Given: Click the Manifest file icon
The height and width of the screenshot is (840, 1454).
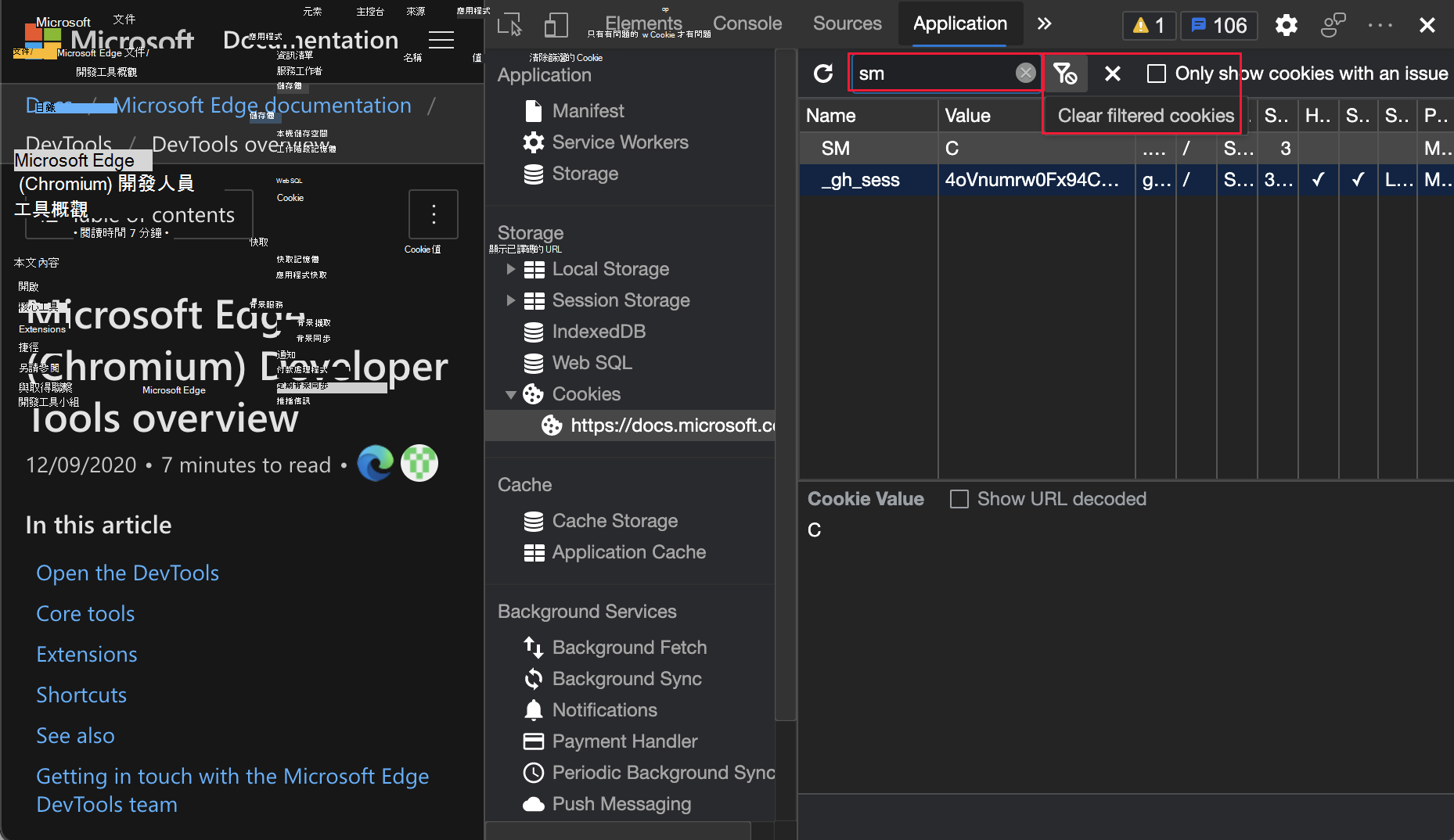Looking at the screenshot, I should pyautogui.click(x=534, y=111).
